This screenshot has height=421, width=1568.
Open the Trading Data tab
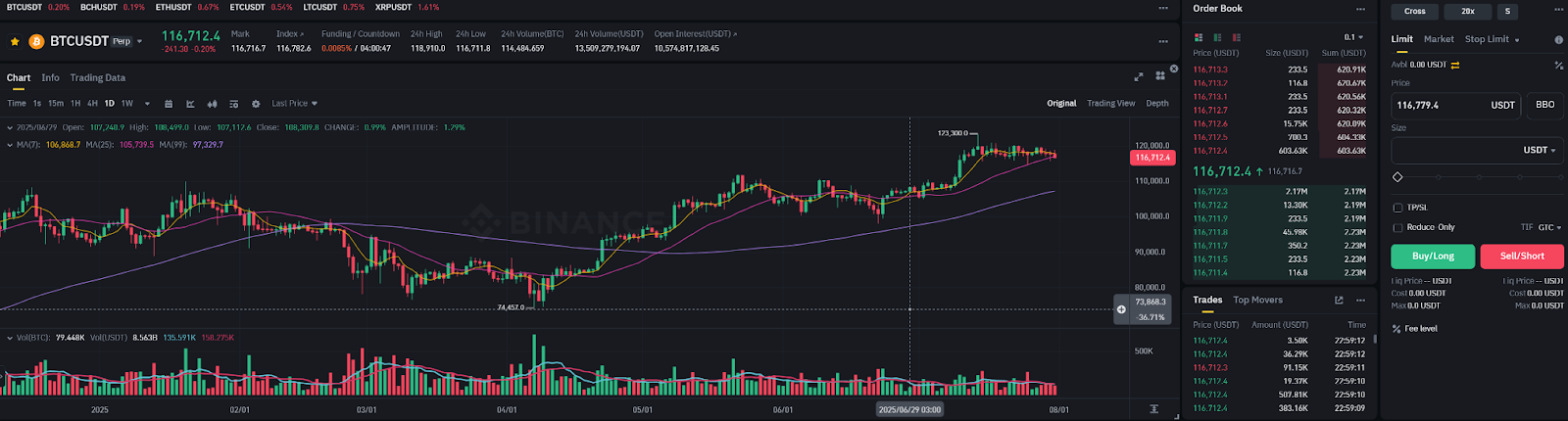97,77
